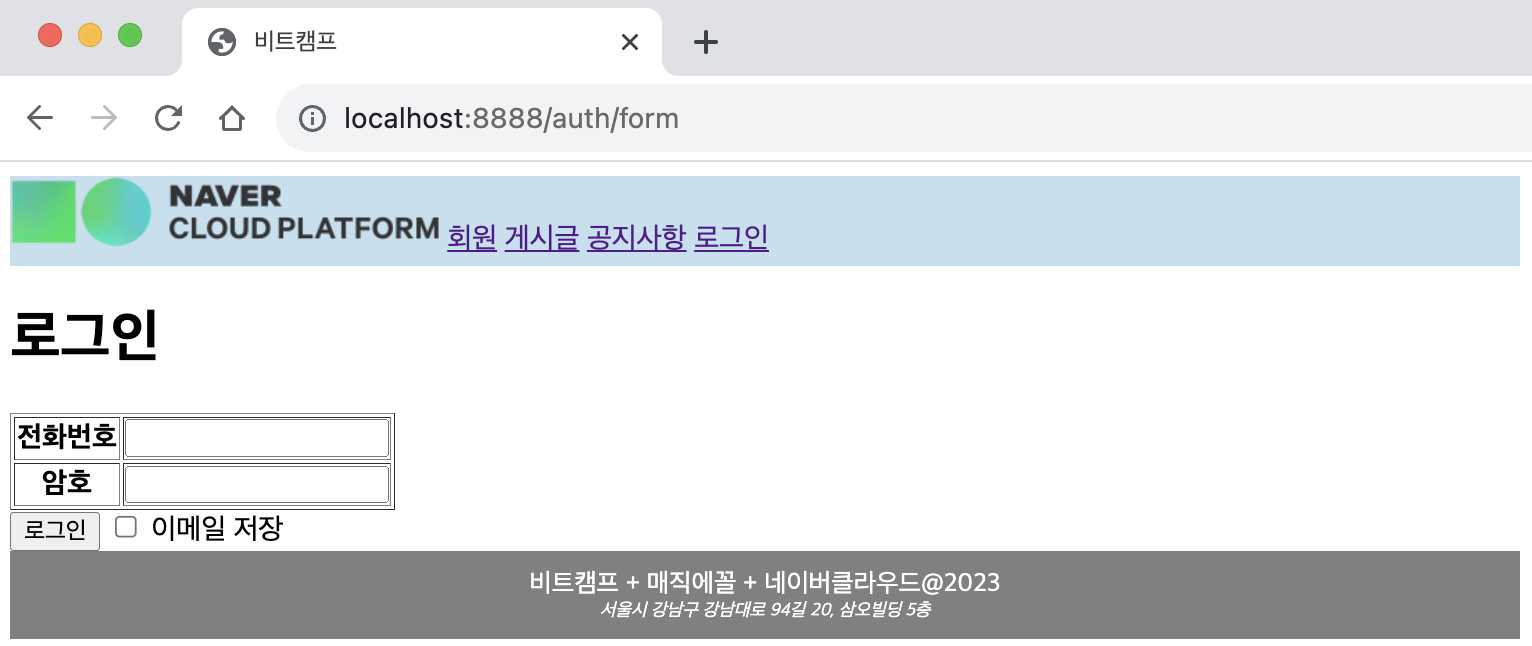1532x646 pixels.
Task: Go to the 공지사항 link
Action: (x=636, y=237)
